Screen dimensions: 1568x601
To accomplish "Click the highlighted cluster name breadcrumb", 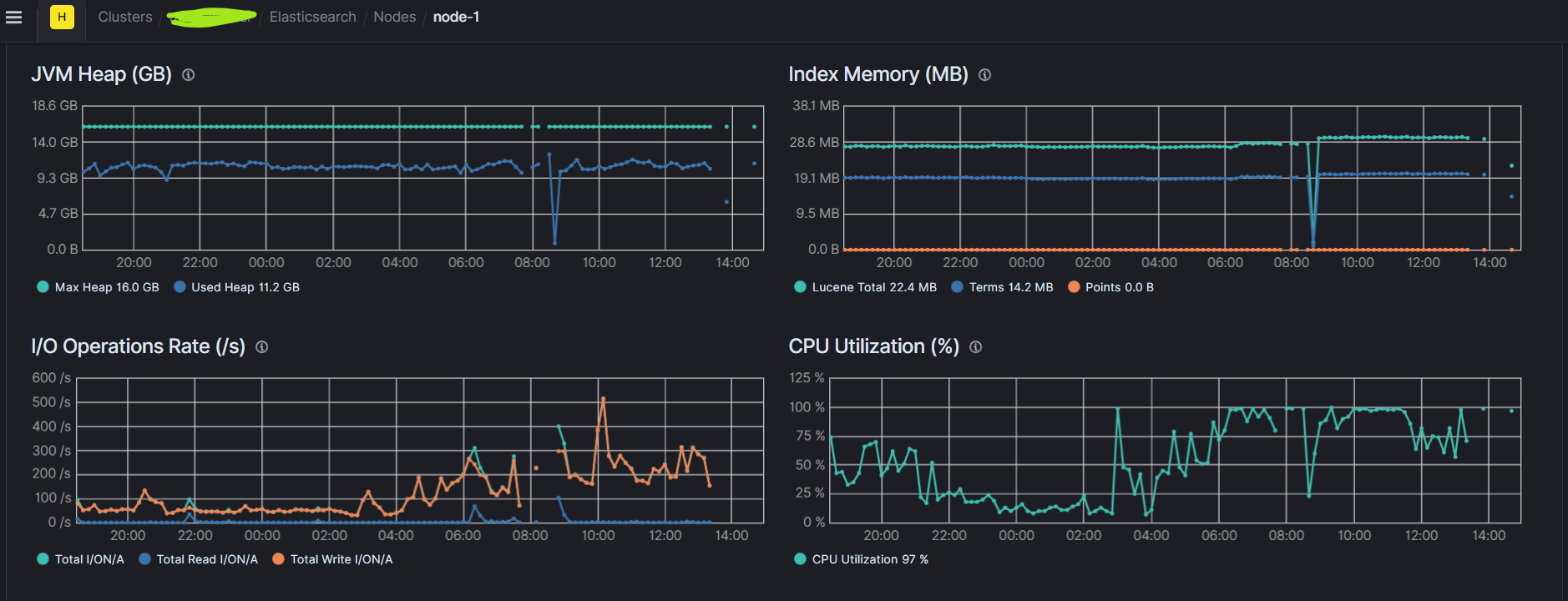I will (211, 17).
